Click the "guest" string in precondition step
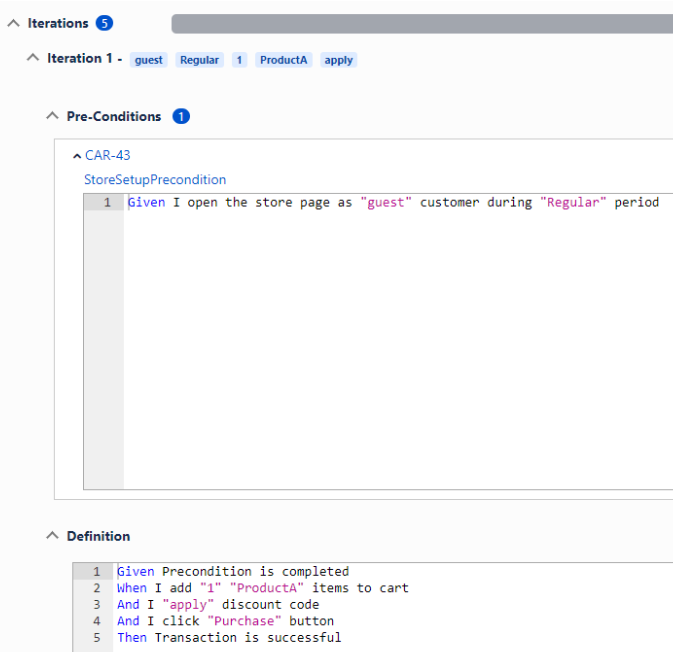Image resolution: width=678 pixels, height=652 pixels. (x=386, y=202)
